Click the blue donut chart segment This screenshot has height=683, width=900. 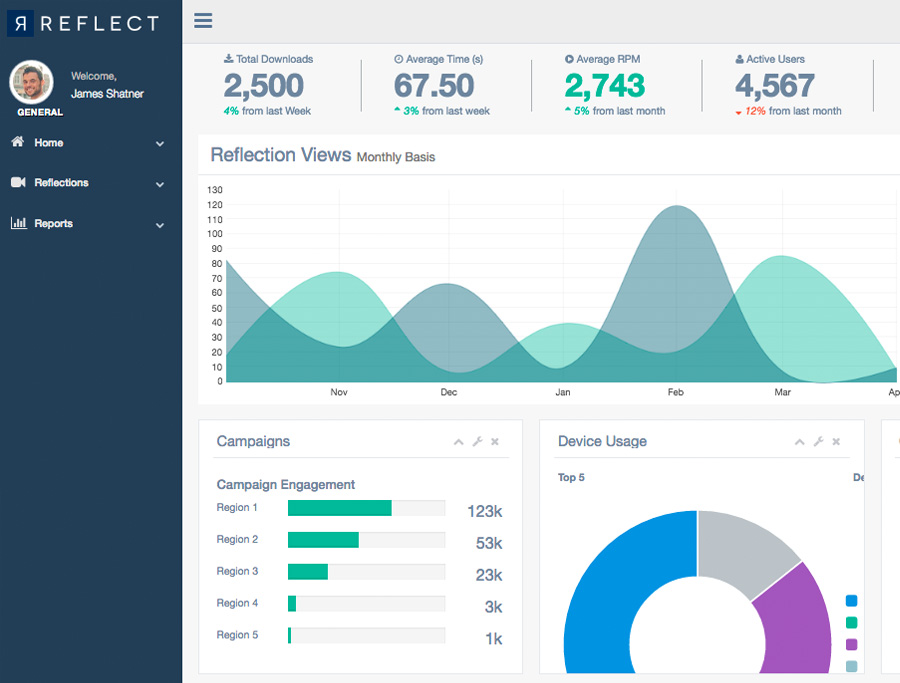(614, 585)
